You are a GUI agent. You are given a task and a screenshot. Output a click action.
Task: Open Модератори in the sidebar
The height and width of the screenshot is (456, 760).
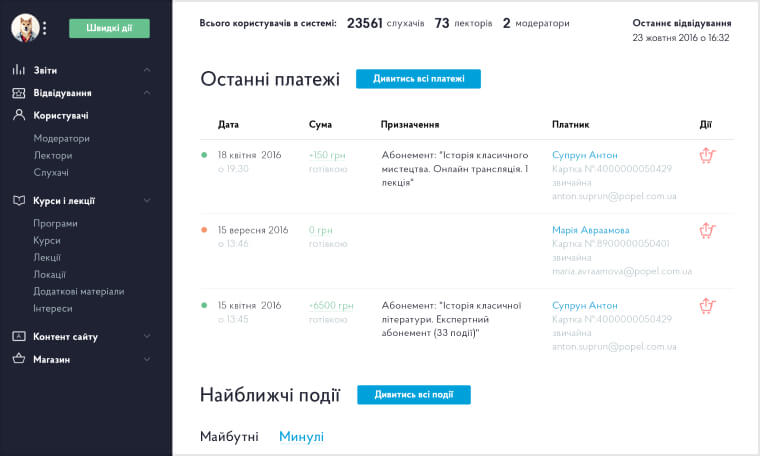pyautogui.click(x=61, y=138)
